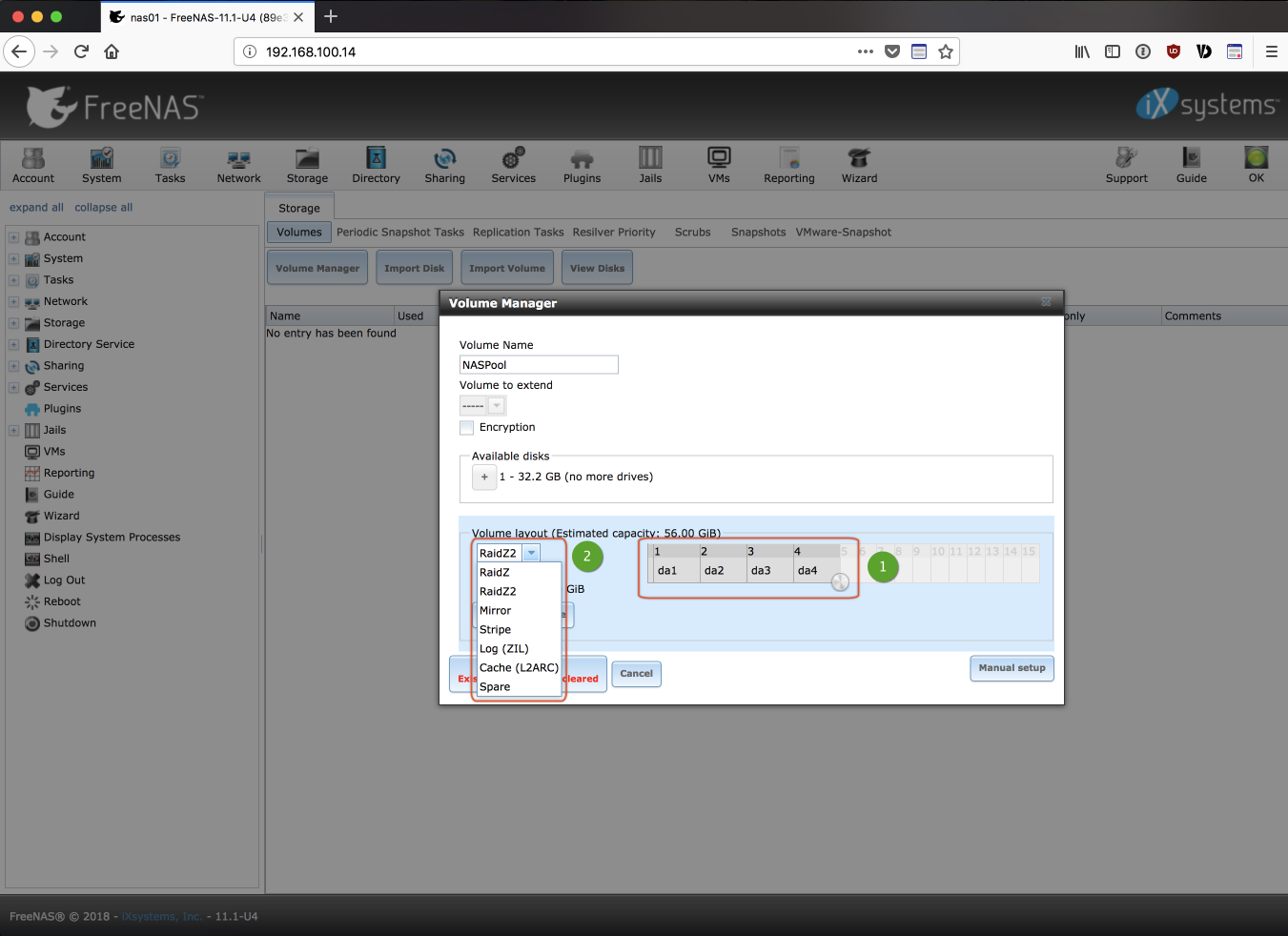
Task: Select Mirror from volume layout list
Action: point(496,611)
